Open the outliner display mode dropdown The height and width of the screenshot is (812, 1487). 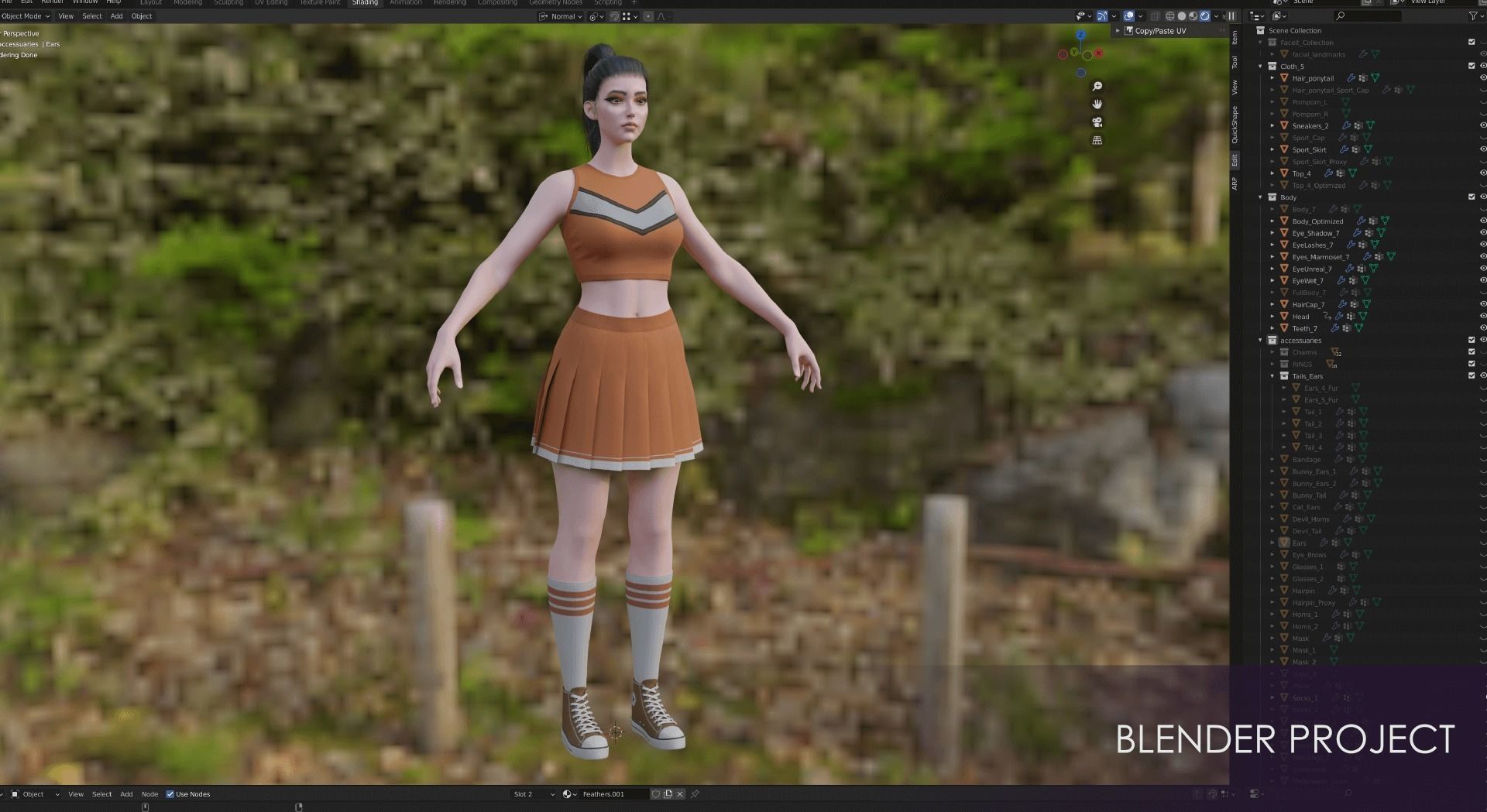click(x=1279, y=16)
